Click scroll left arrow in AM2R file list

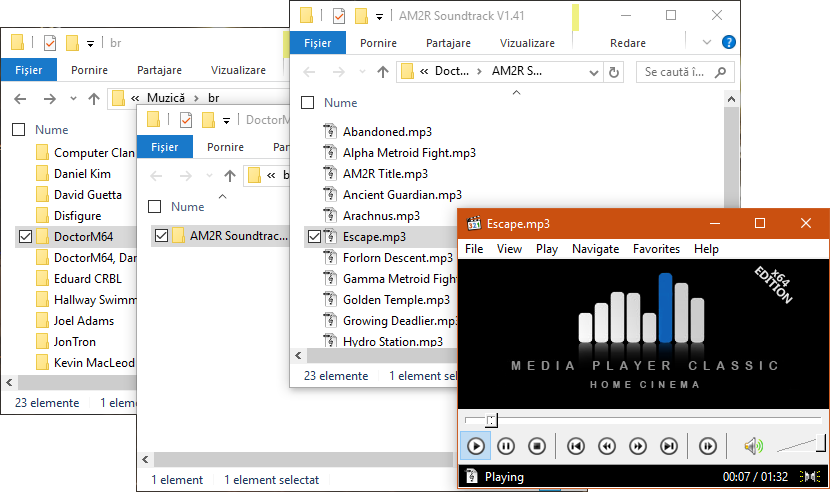point(298,355)
